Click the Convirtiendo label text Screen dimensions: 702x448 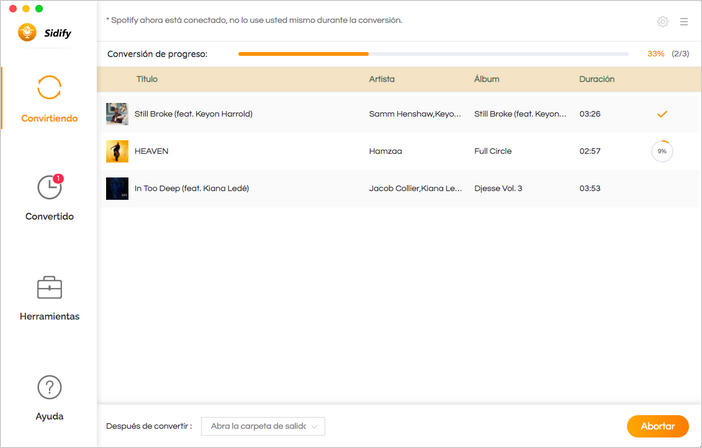(49, 119)
